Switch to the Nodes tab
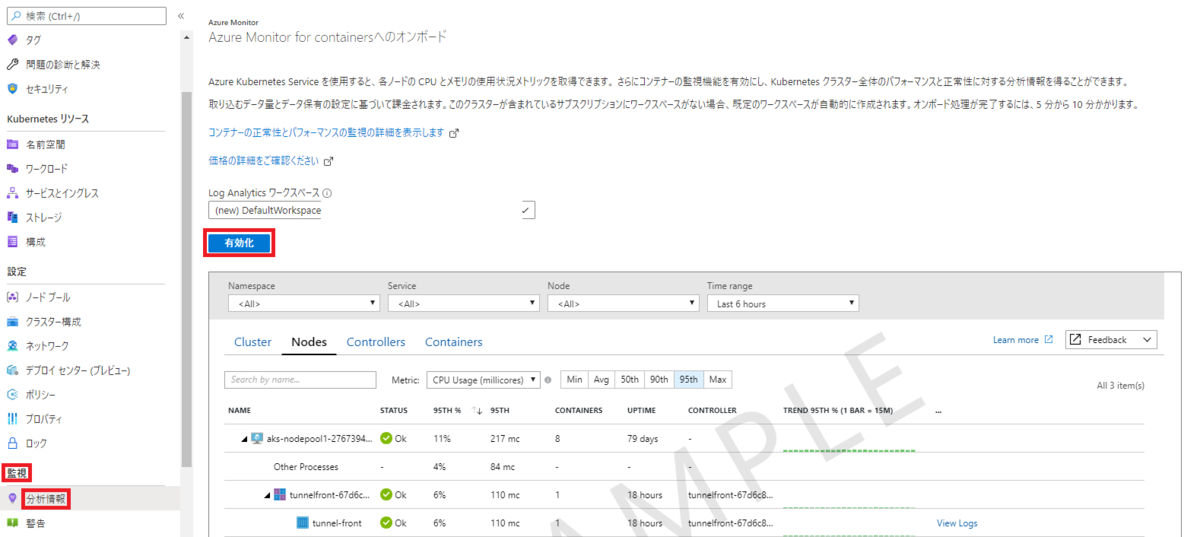Screen dimensions: 1200x537 309,342
